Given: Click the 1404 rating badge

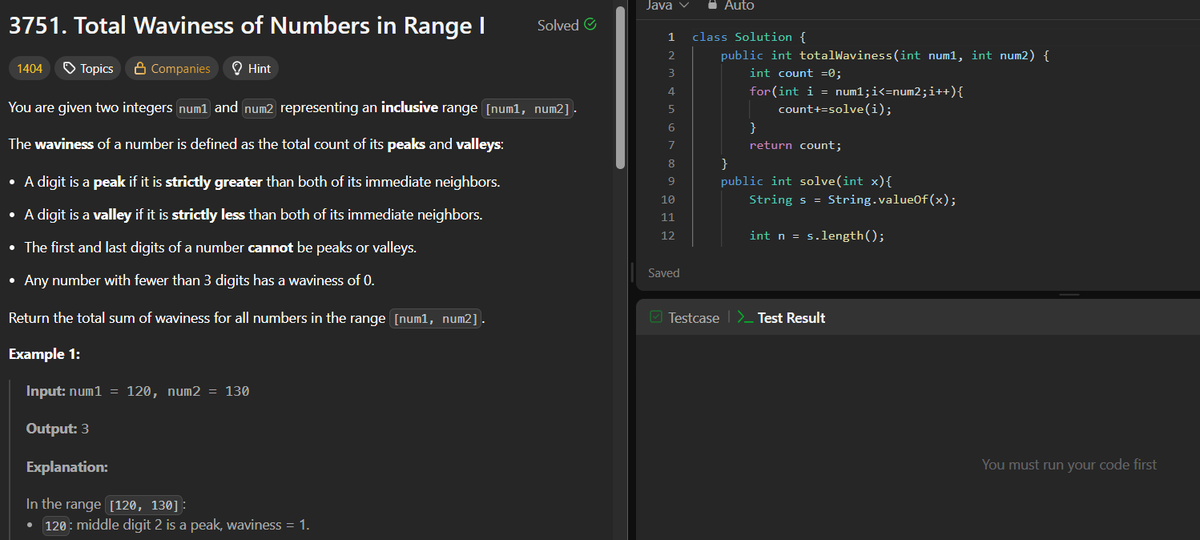Looking at the screenshot, I should (29, 68).
